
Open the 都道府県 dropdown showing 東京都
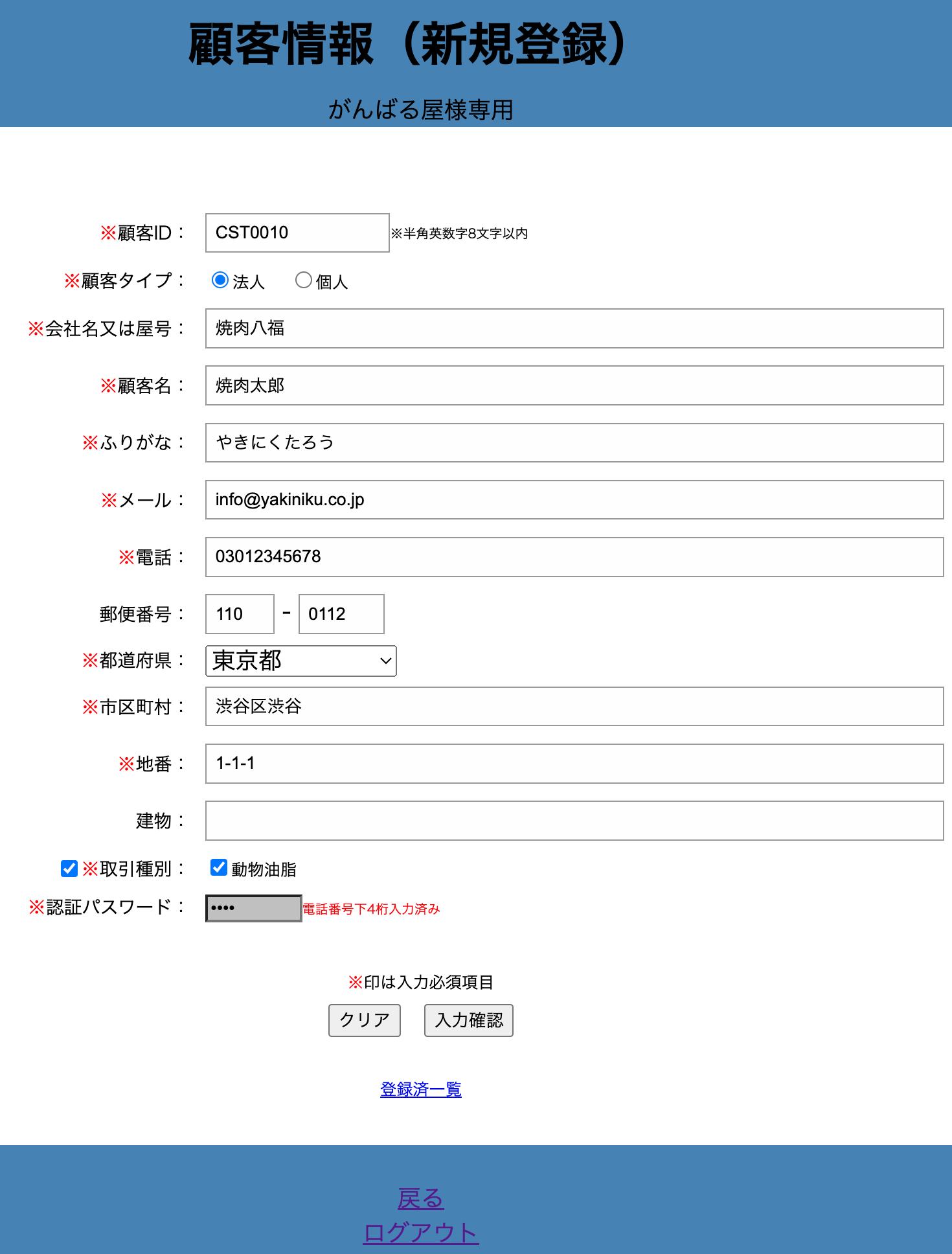coord(300,661)
